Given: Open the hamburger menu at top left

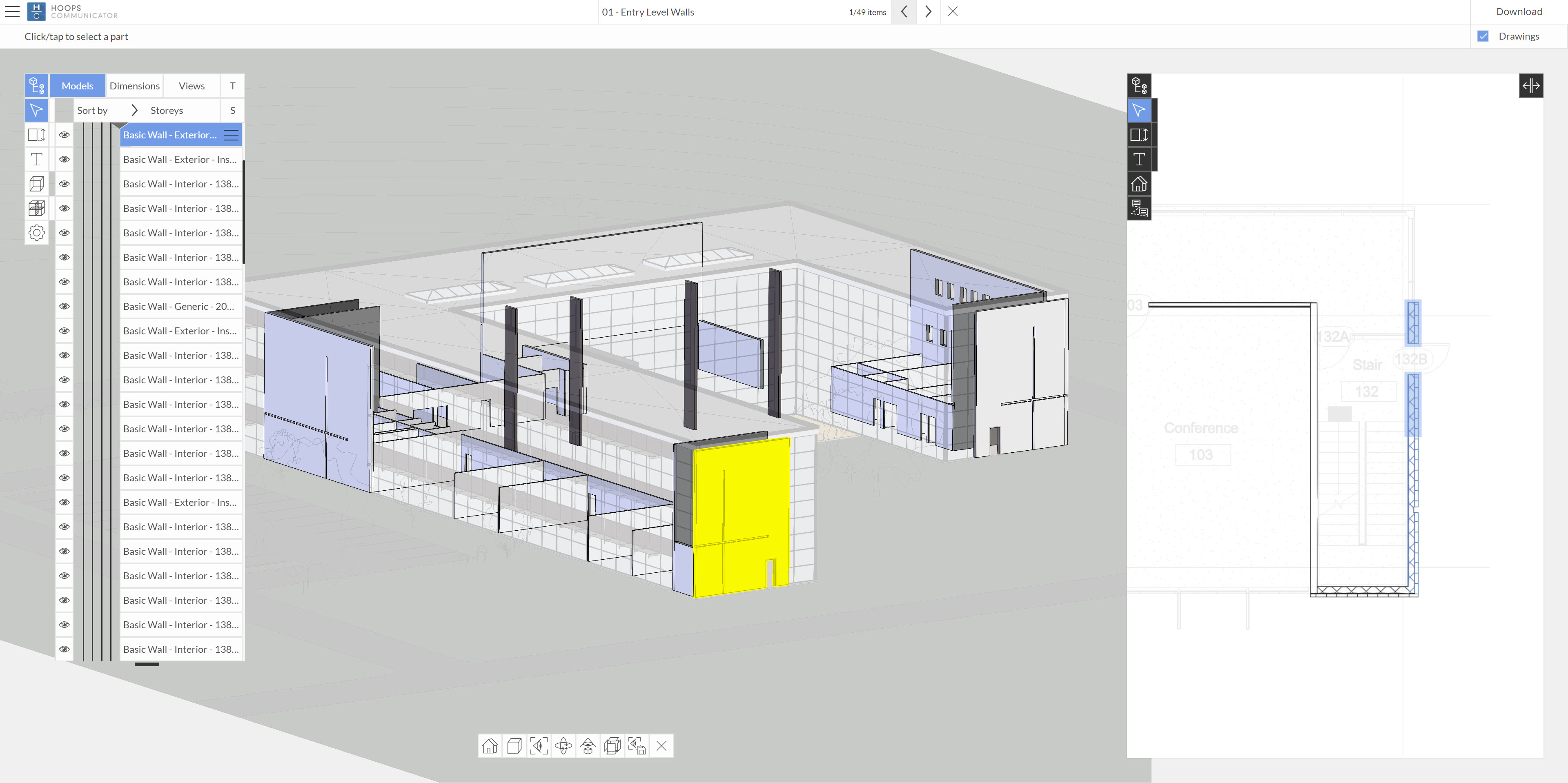Looking at the screenshot, I should point(12,11).
